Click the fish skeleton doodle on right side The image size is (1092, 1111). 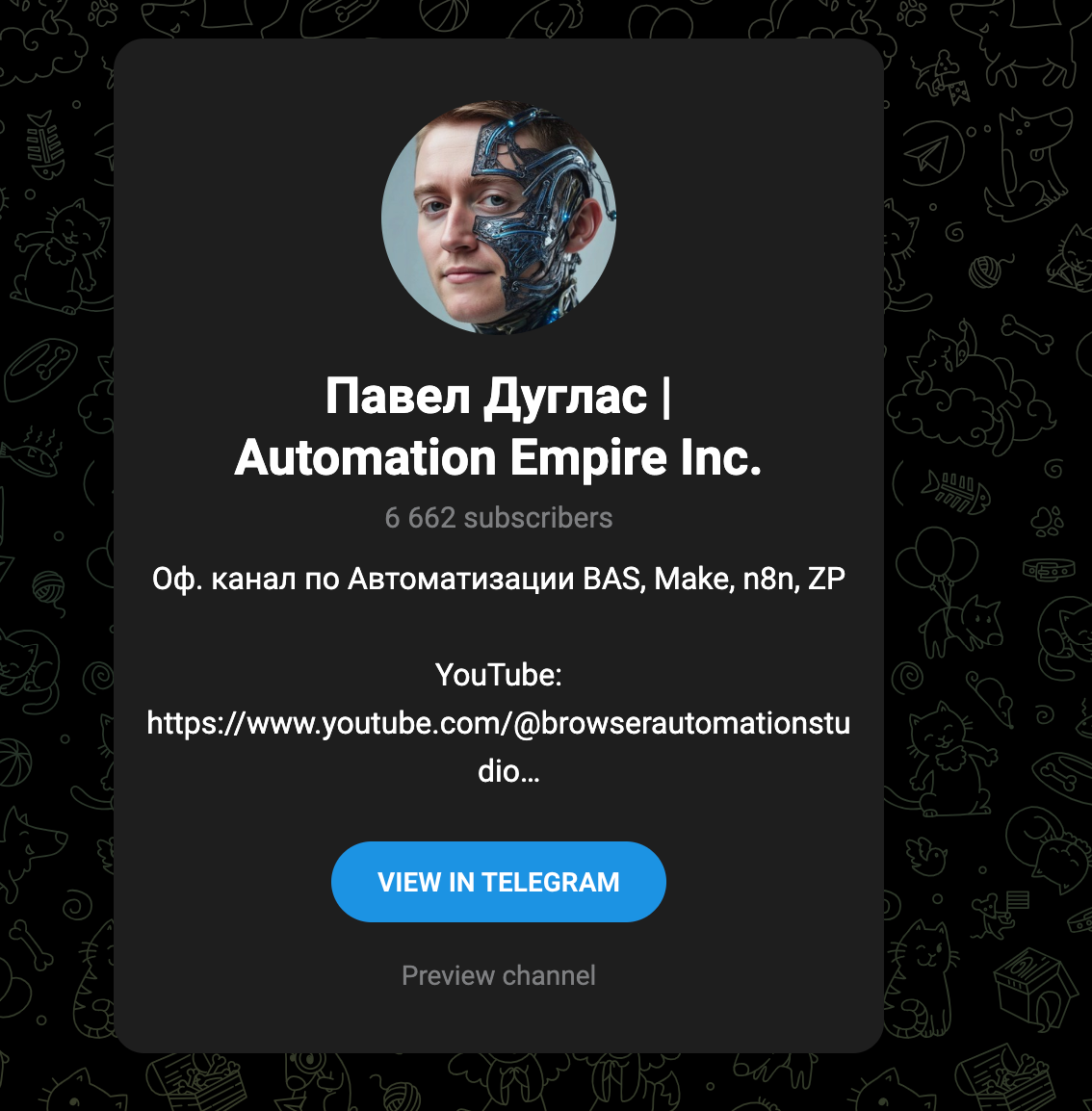pyautogui.click(x=955, y=491)
